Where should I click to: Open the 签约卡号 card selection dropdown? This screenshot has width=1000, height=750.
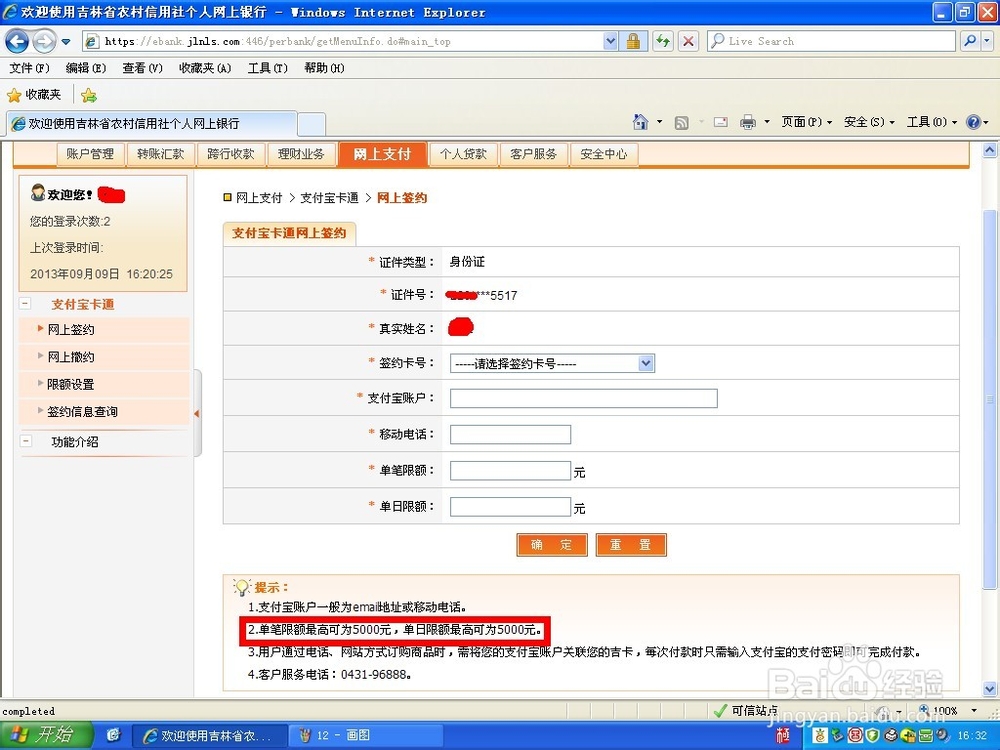click(552, 364)
